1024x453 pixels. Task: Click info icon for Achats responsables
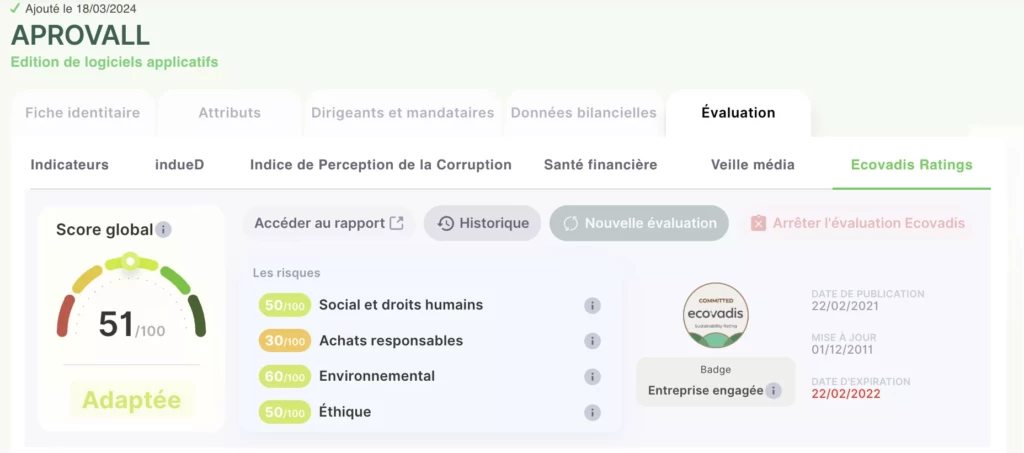tap(592, 341)
